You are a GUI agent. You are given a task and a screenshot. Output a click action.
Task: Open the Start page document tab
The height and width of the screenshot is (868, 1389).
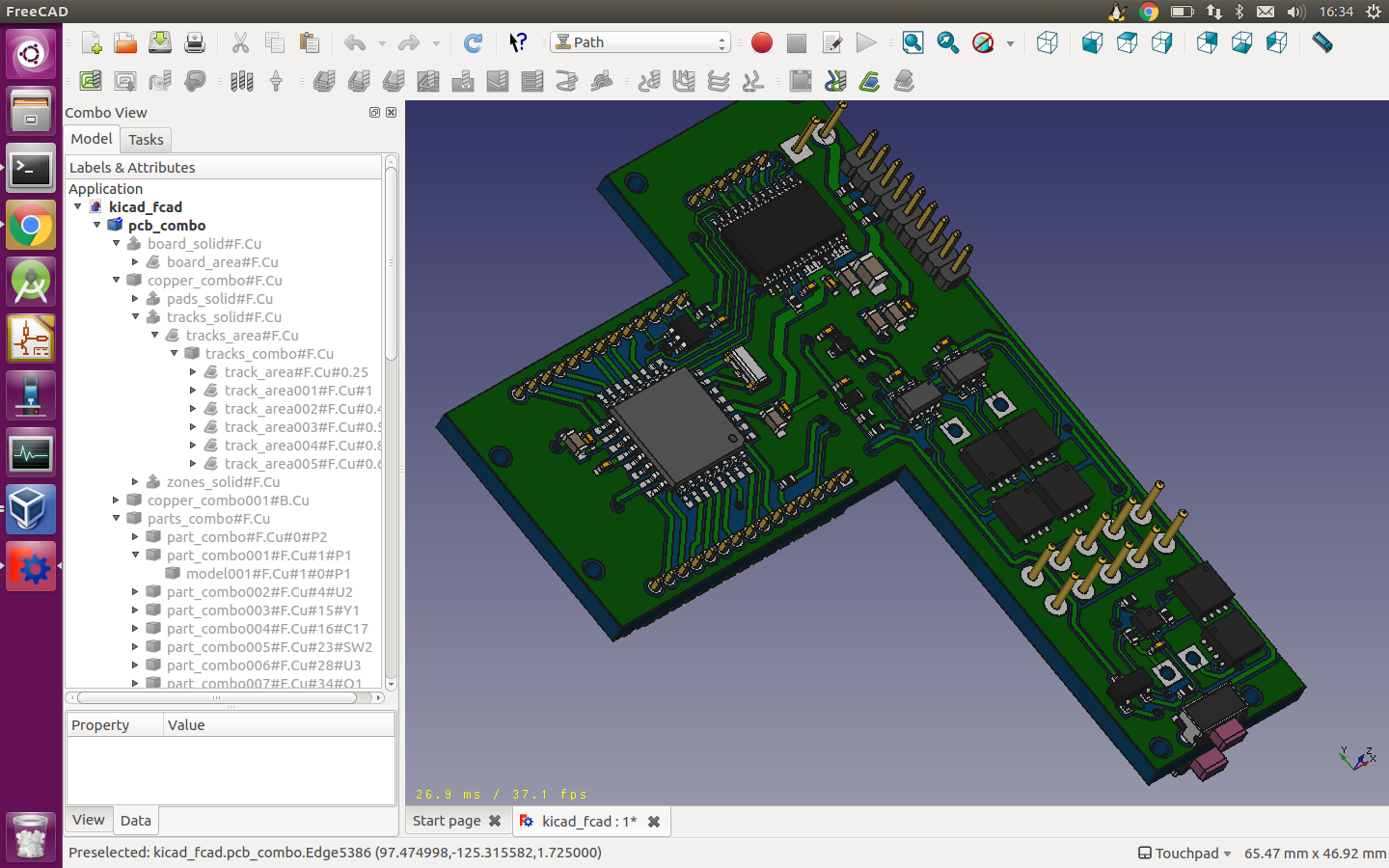[447, 821]
